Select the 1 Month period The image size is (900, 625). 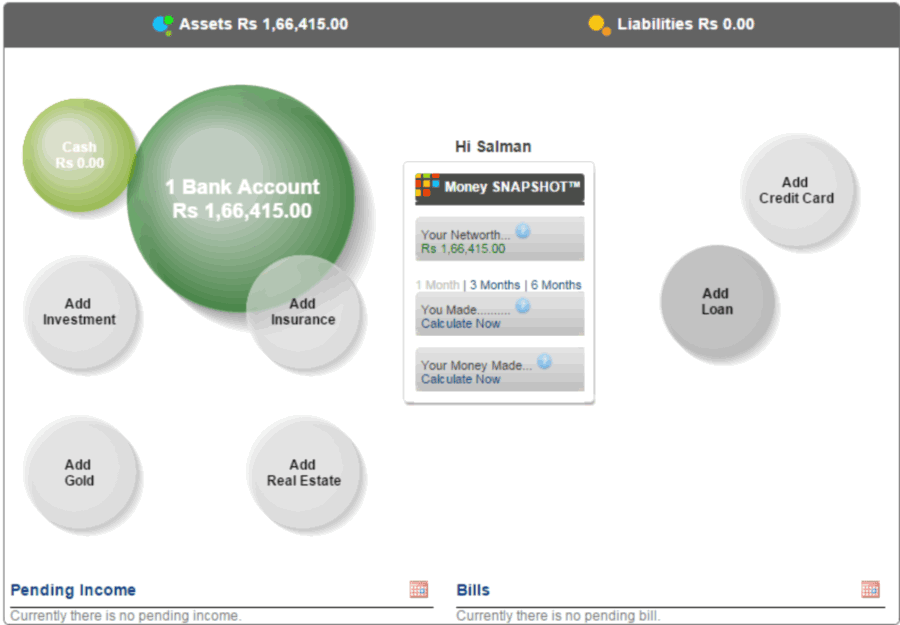click(x=437, y=285)
